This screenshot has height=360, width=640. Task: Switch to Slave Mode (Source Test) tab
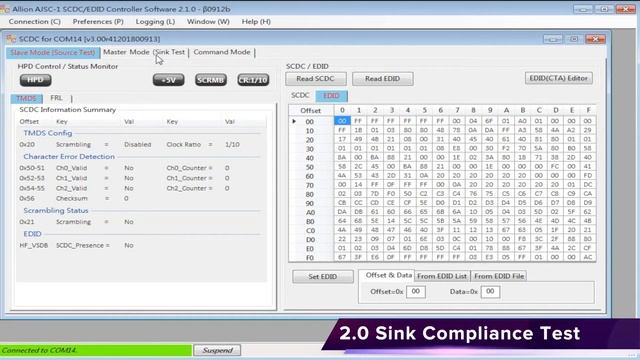point(53,53)
